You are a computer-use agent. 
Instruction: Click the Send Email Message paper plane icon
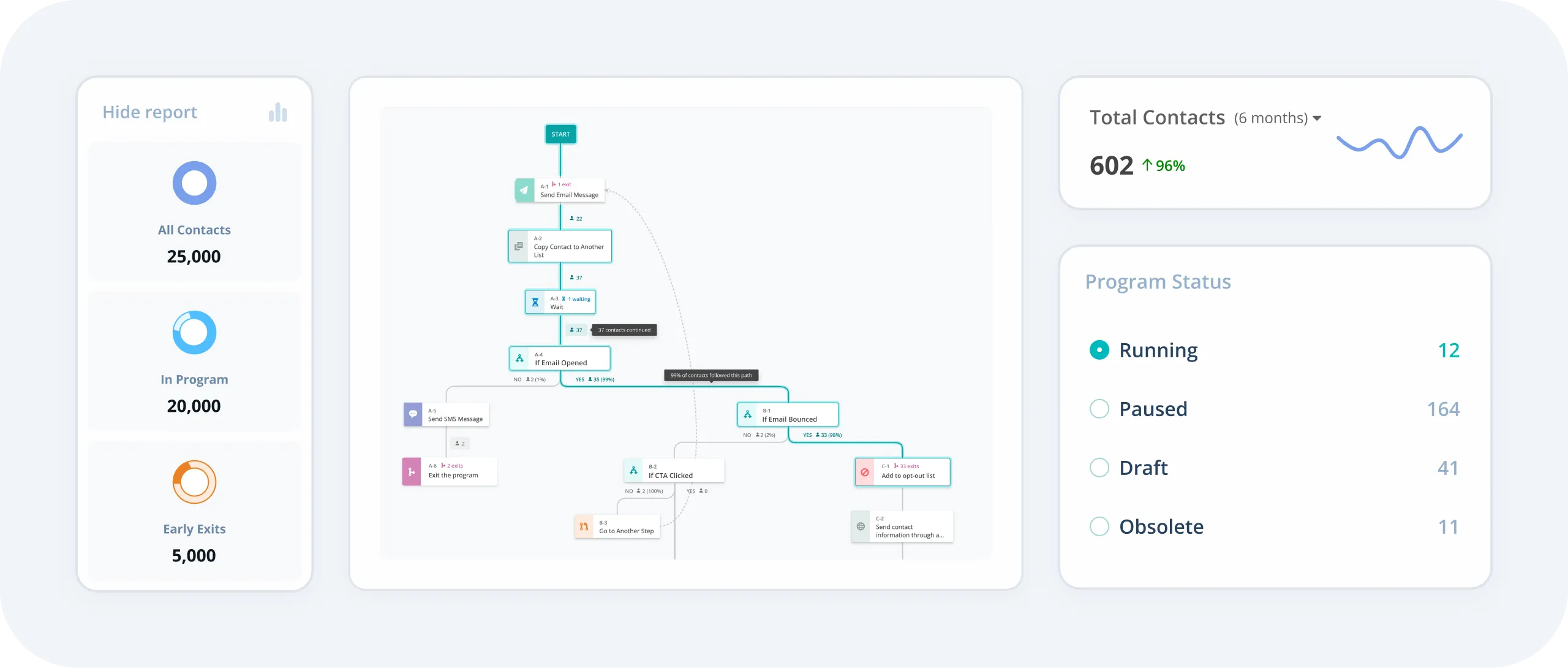[524, 191]
